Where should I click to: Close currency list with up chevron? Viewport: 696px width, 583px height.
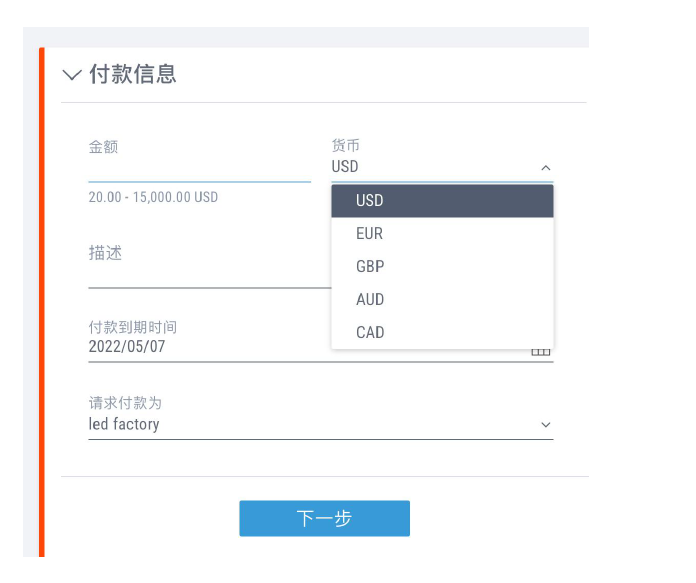pyautogui.click(x=546, y=168)
